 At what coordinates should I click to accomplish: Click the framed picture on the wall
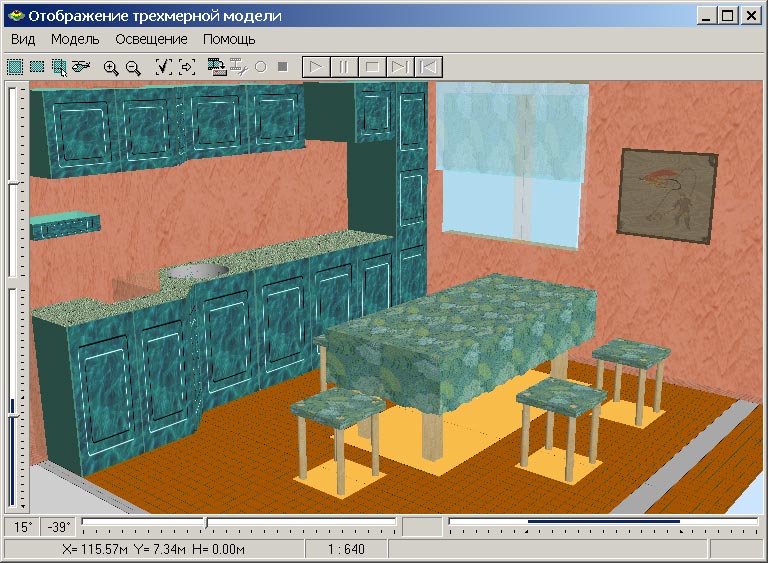[x=667, y=196]
